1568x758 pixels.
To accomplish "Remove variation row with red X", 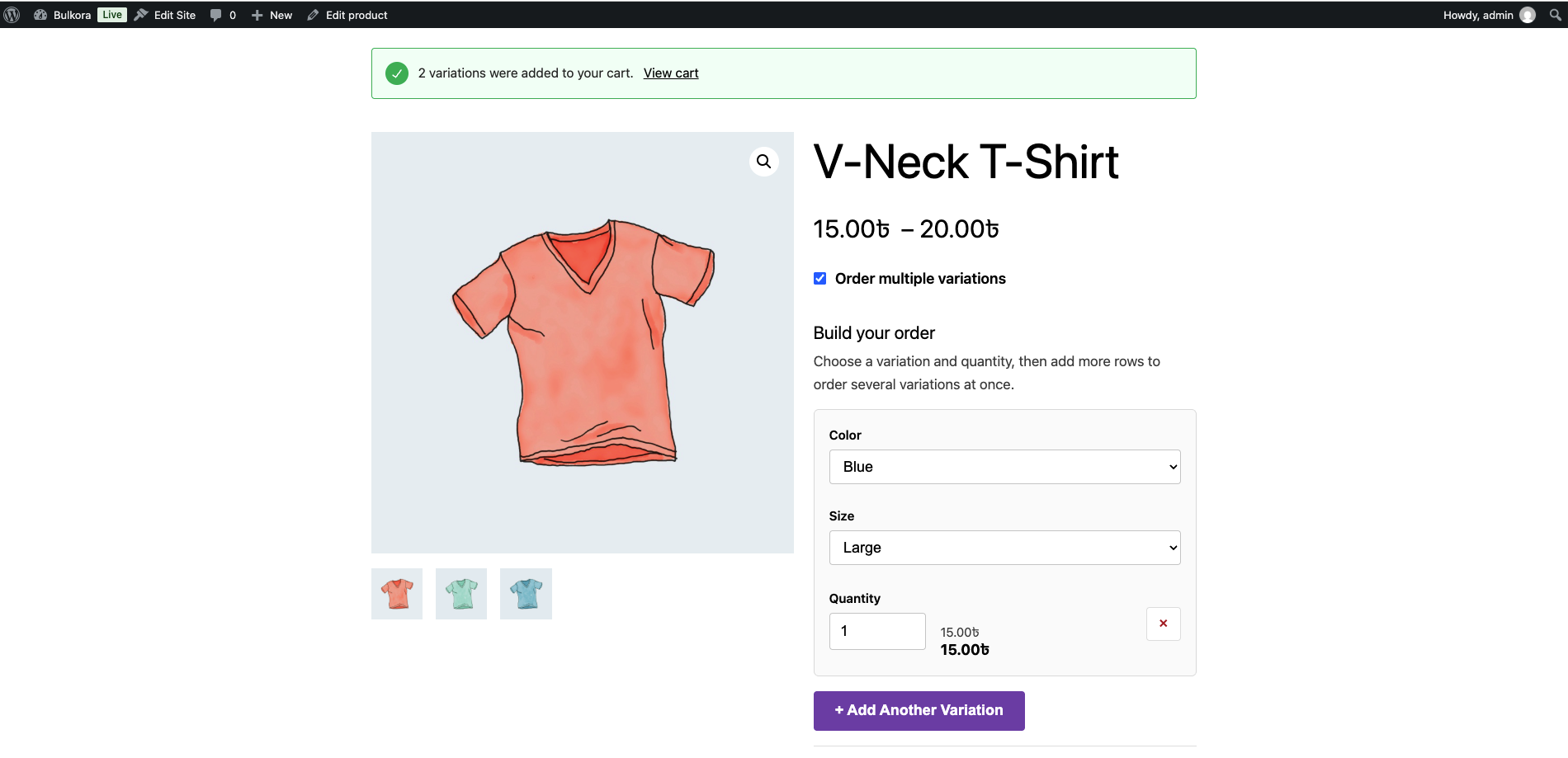I will pyautogui.click(x=1164, y=624).
